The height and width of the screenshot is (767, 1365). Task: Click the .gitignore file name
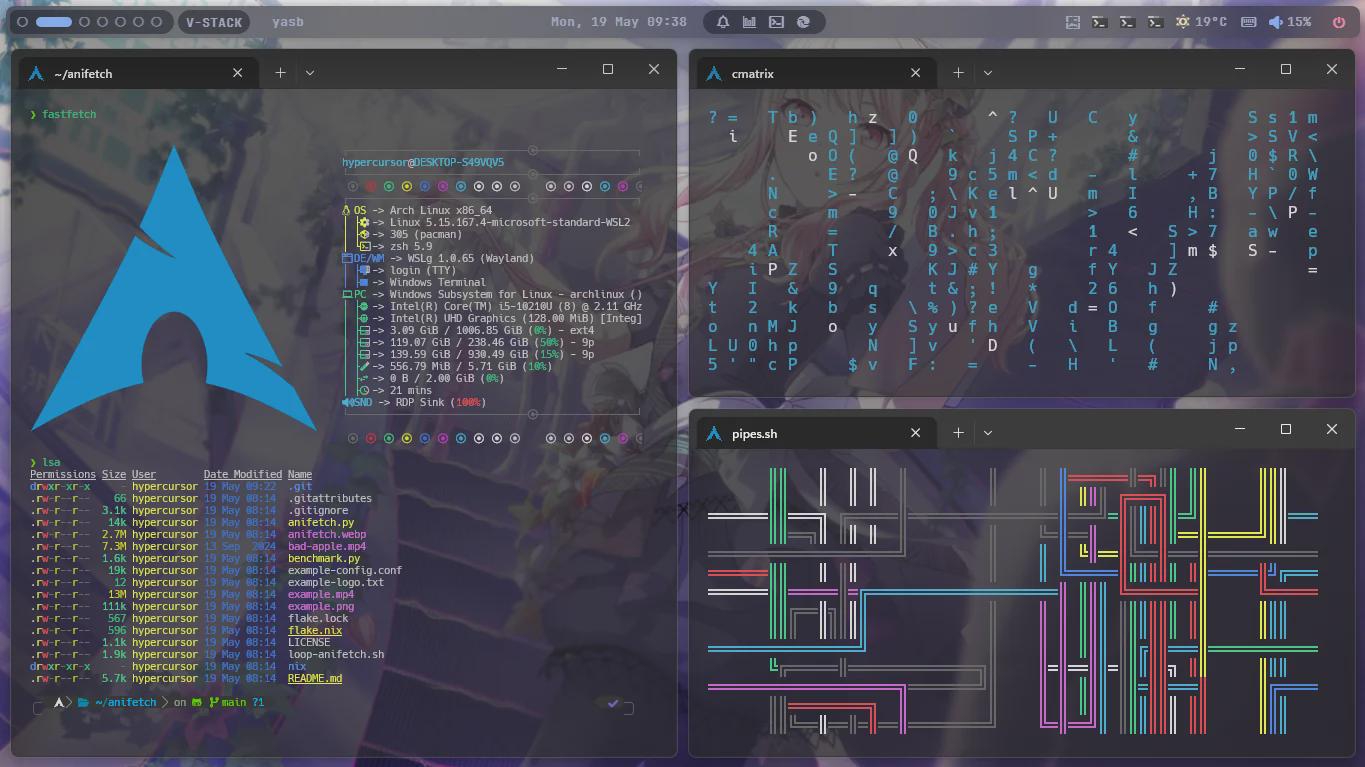tap(318, 510)
